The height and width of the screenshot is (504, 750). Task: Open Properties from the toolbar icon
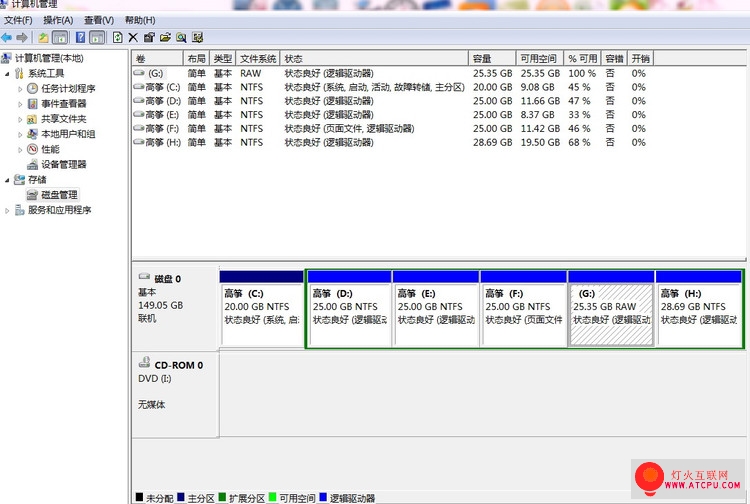[149, 37]
